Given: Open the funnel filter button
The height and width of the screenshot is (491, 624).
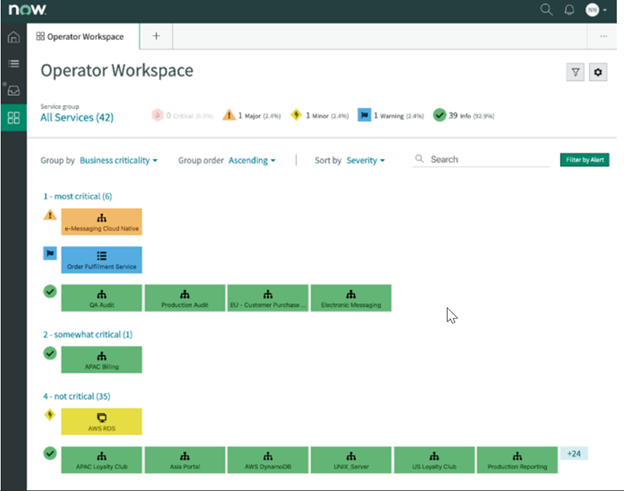Looking at the screenshot, I should (x=575, y=72).
